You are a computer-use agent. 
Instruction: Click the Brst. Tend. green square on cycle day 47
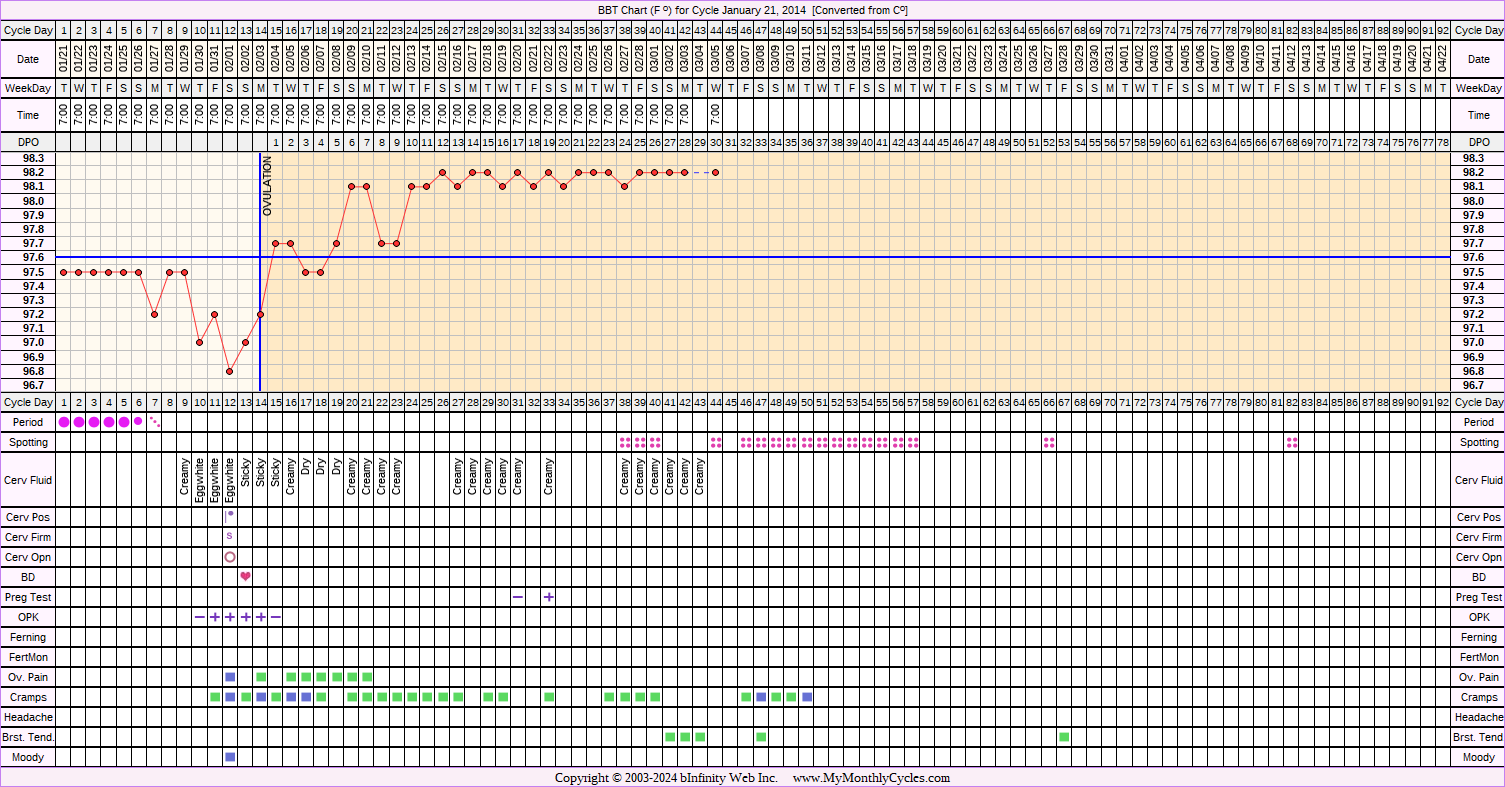(761, 737)
